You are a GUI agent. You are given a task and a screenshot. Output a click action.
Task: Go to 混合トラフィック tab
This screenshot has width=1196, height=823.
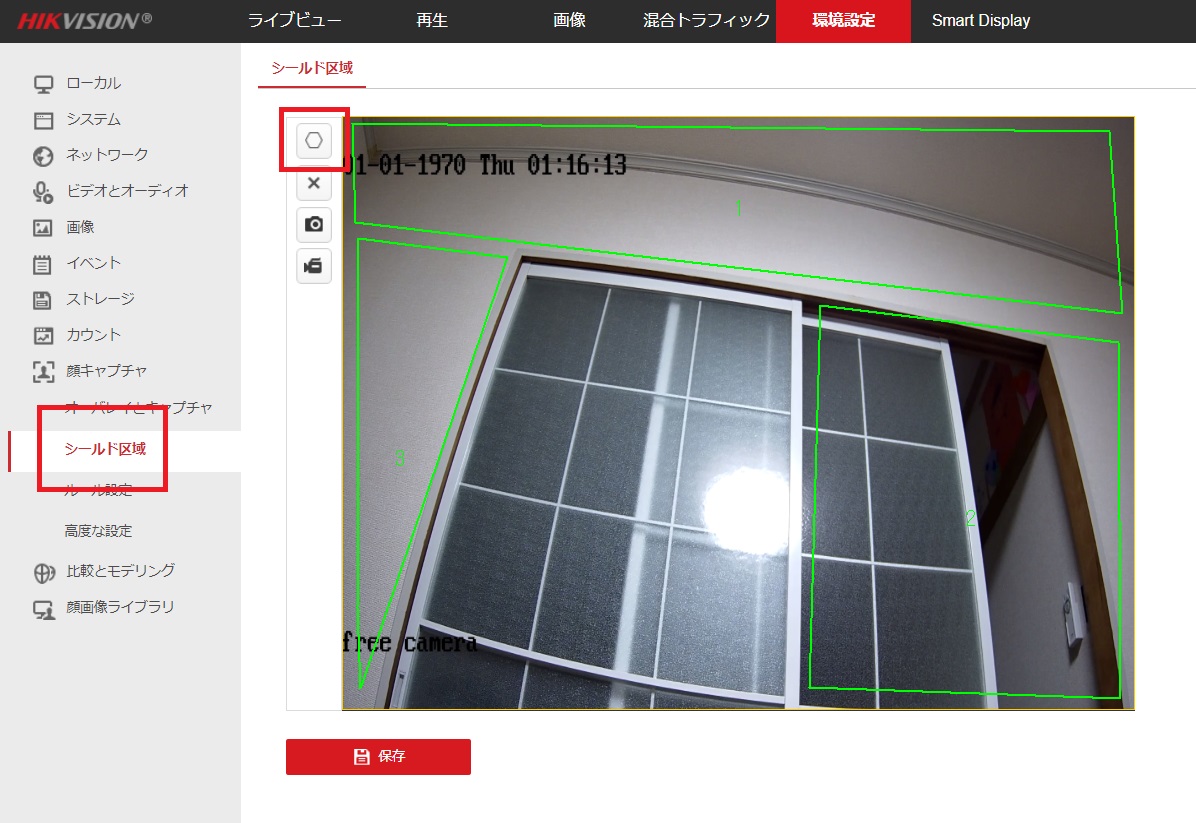click(x=706, y=21)
